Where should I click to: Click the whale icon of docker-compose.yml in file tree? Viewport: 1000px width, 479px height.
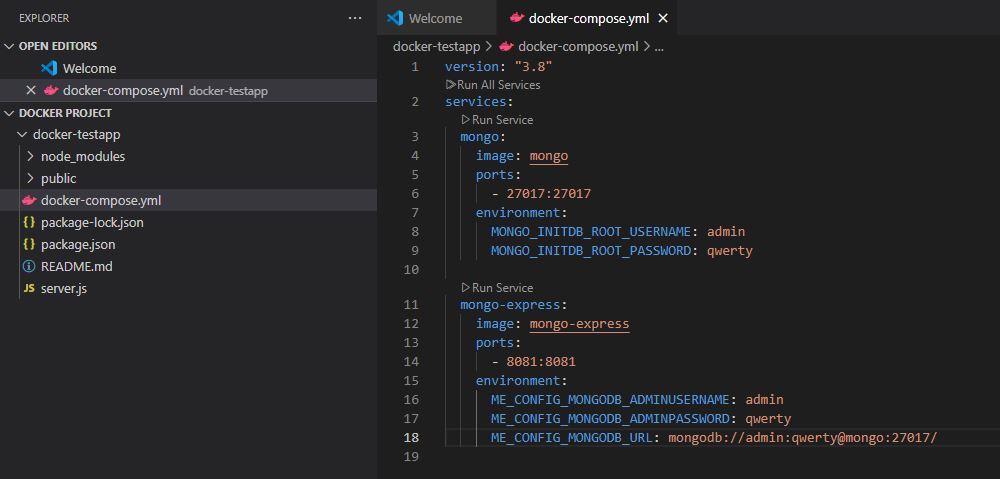point(29,200)
